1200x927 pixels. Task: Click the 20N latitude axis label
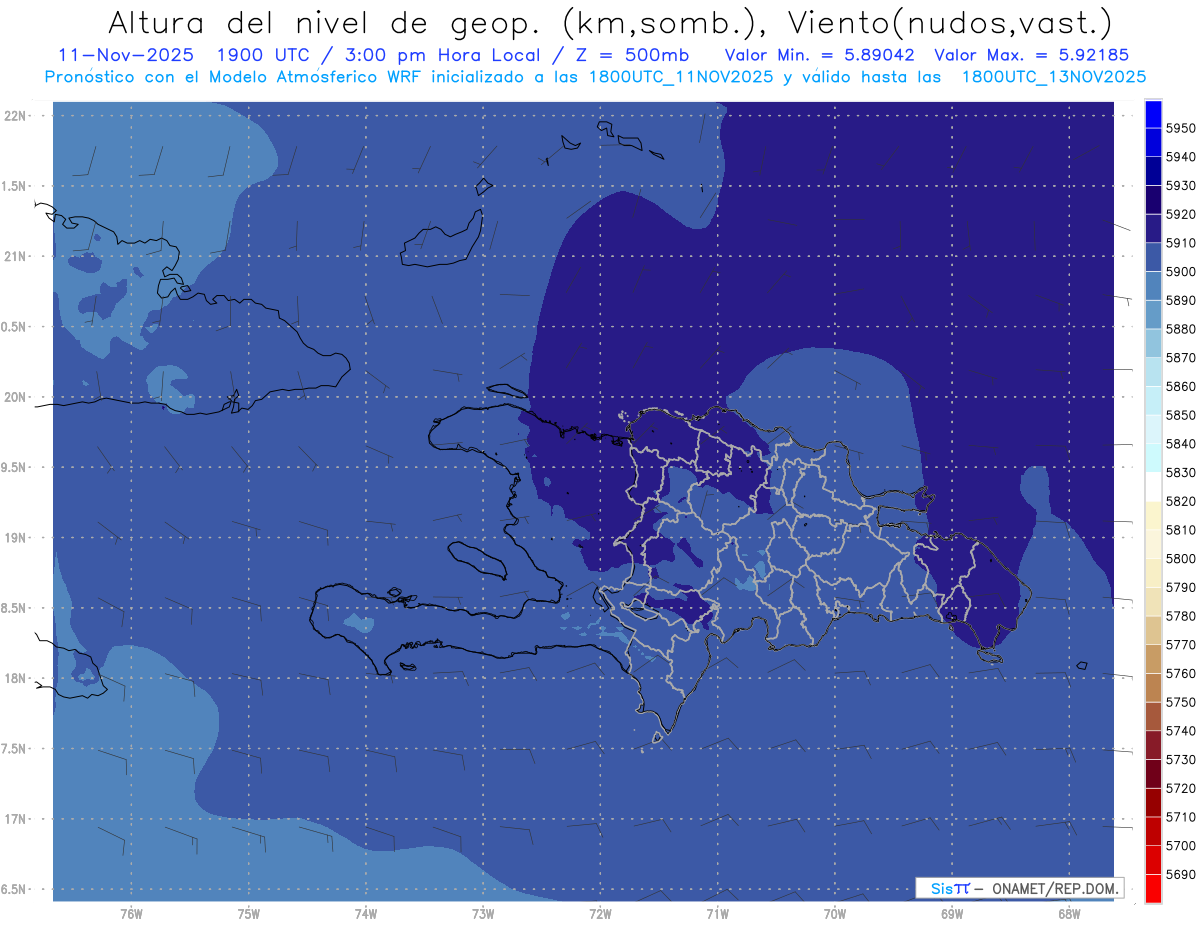coord(16,397)
